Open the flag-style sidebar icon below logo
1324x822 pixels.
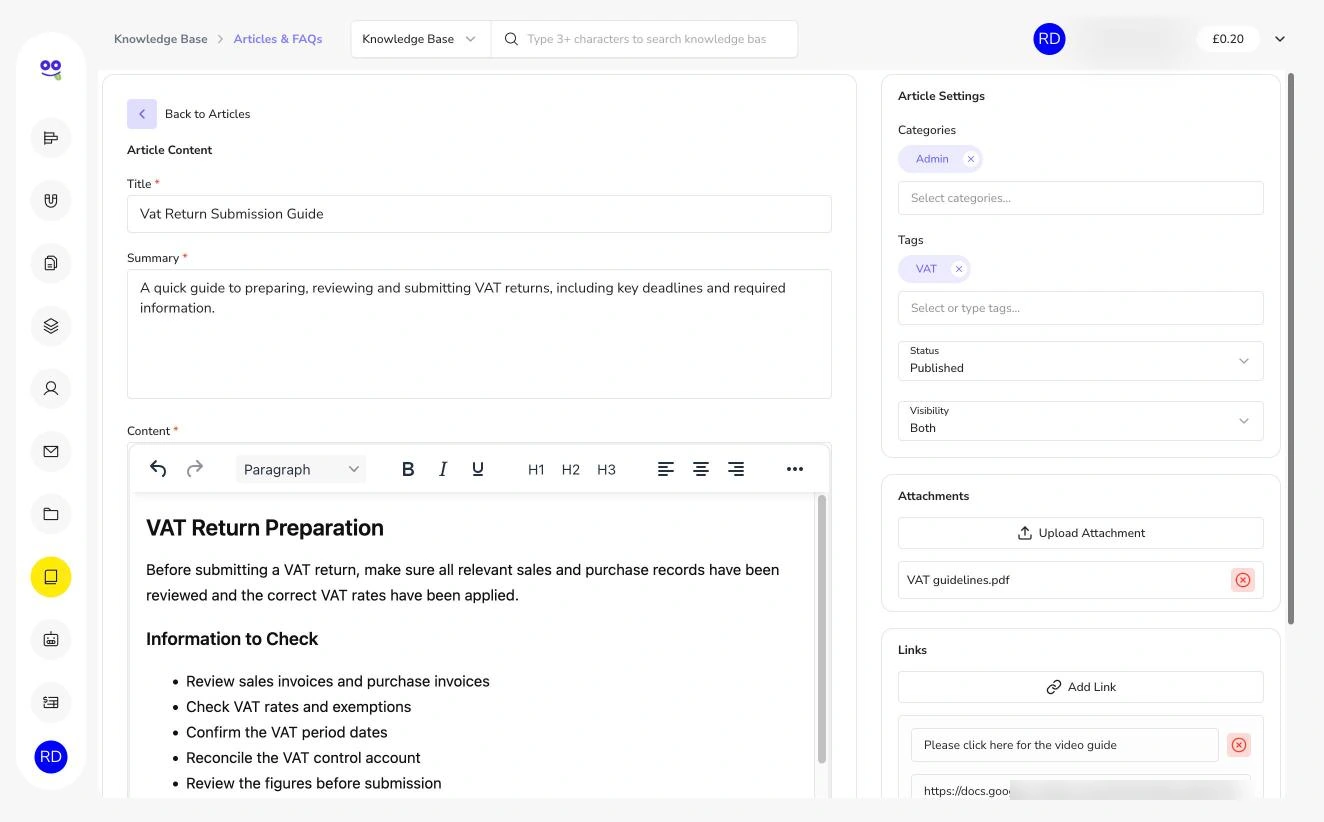(x=51, y=138)
